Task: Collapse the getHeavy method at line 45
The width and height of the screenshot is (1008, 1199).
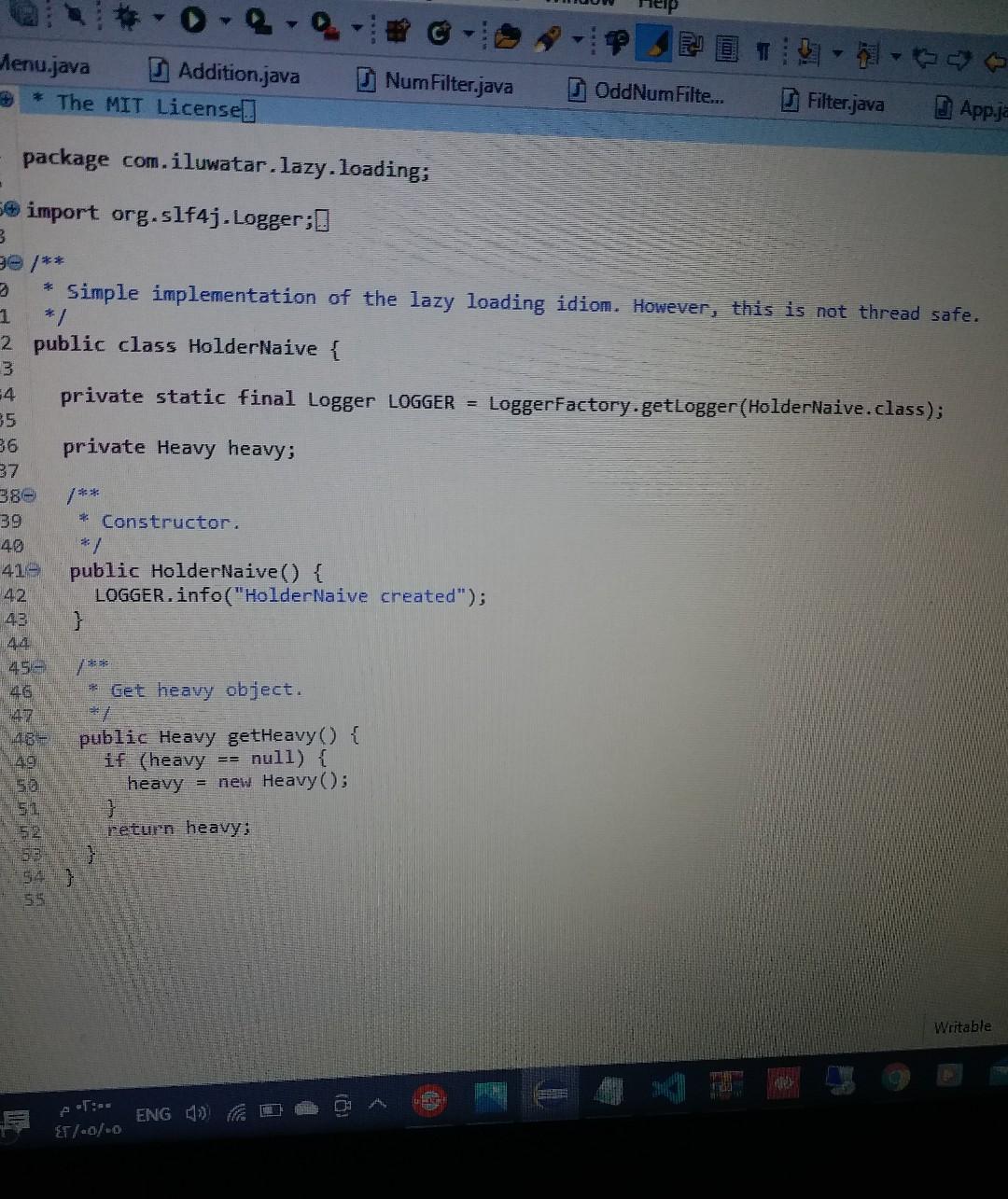Action: pyautogui.click(x=37, y=665)
